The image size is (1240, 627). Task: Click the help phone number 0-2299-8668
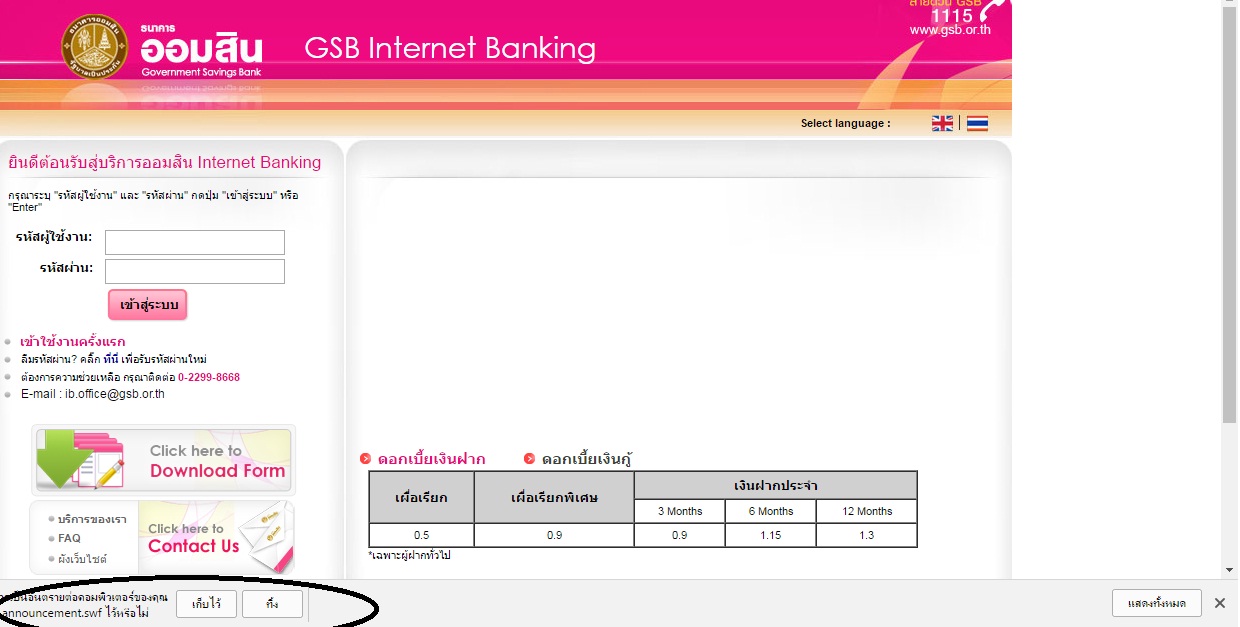point(209,377)
